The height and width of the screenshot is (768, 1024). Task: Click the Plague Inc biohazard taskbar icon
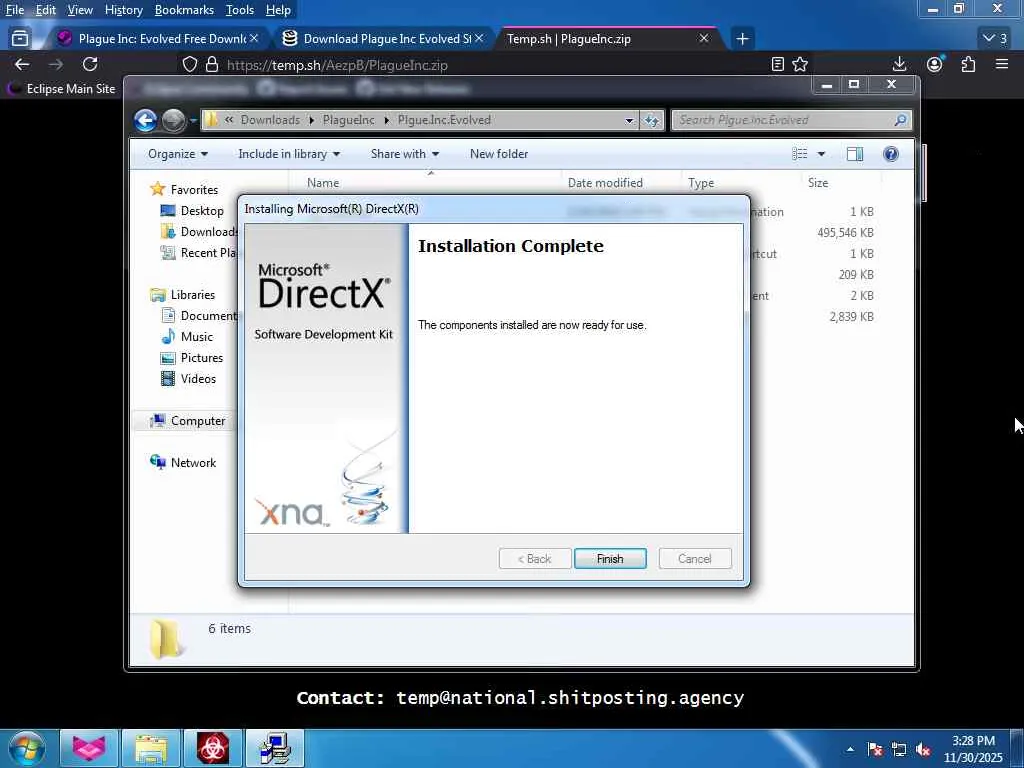click(212, 748)
